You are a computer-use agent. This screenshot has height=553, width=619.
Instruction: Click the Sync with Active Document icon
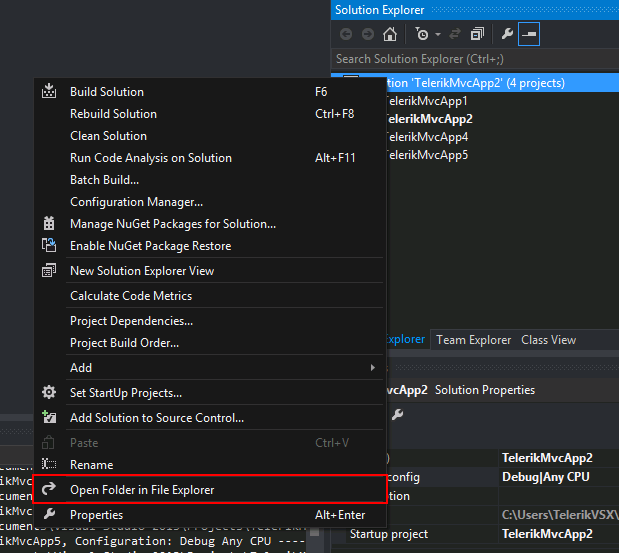click(x=455, y=34)
